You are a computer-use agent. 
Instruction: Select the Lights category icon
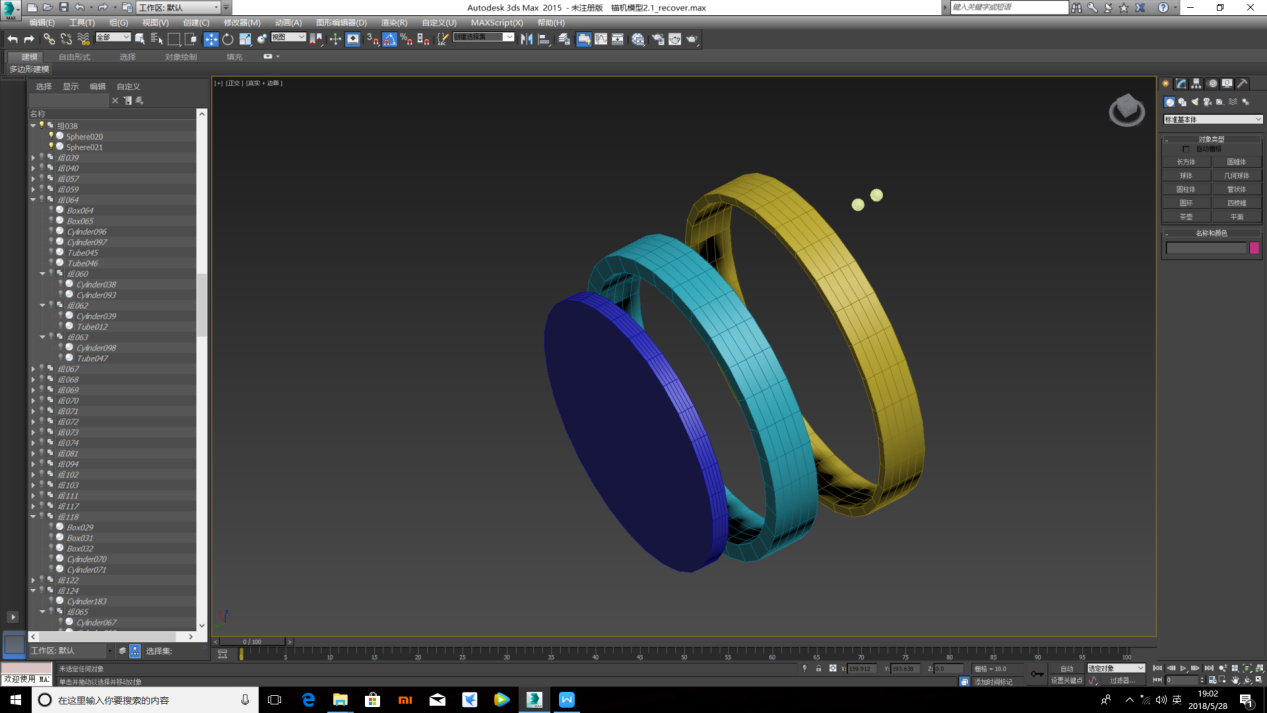[x=1195, y=102]
